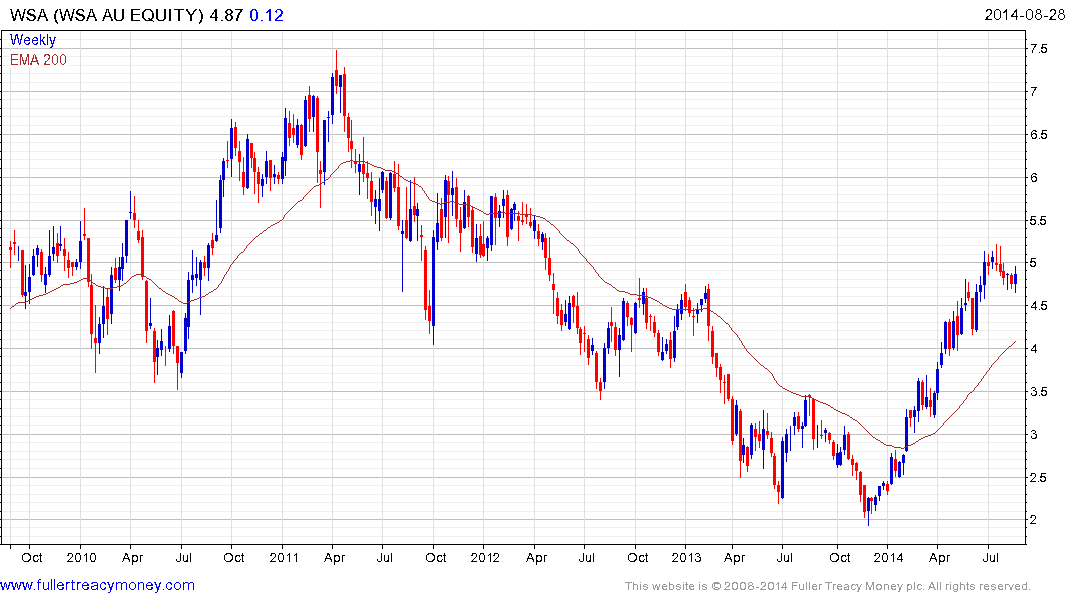The height and width of the screenshot is (600, 1075).
Task: Click the 3.5 price axis label
Action: point(1038,392)
